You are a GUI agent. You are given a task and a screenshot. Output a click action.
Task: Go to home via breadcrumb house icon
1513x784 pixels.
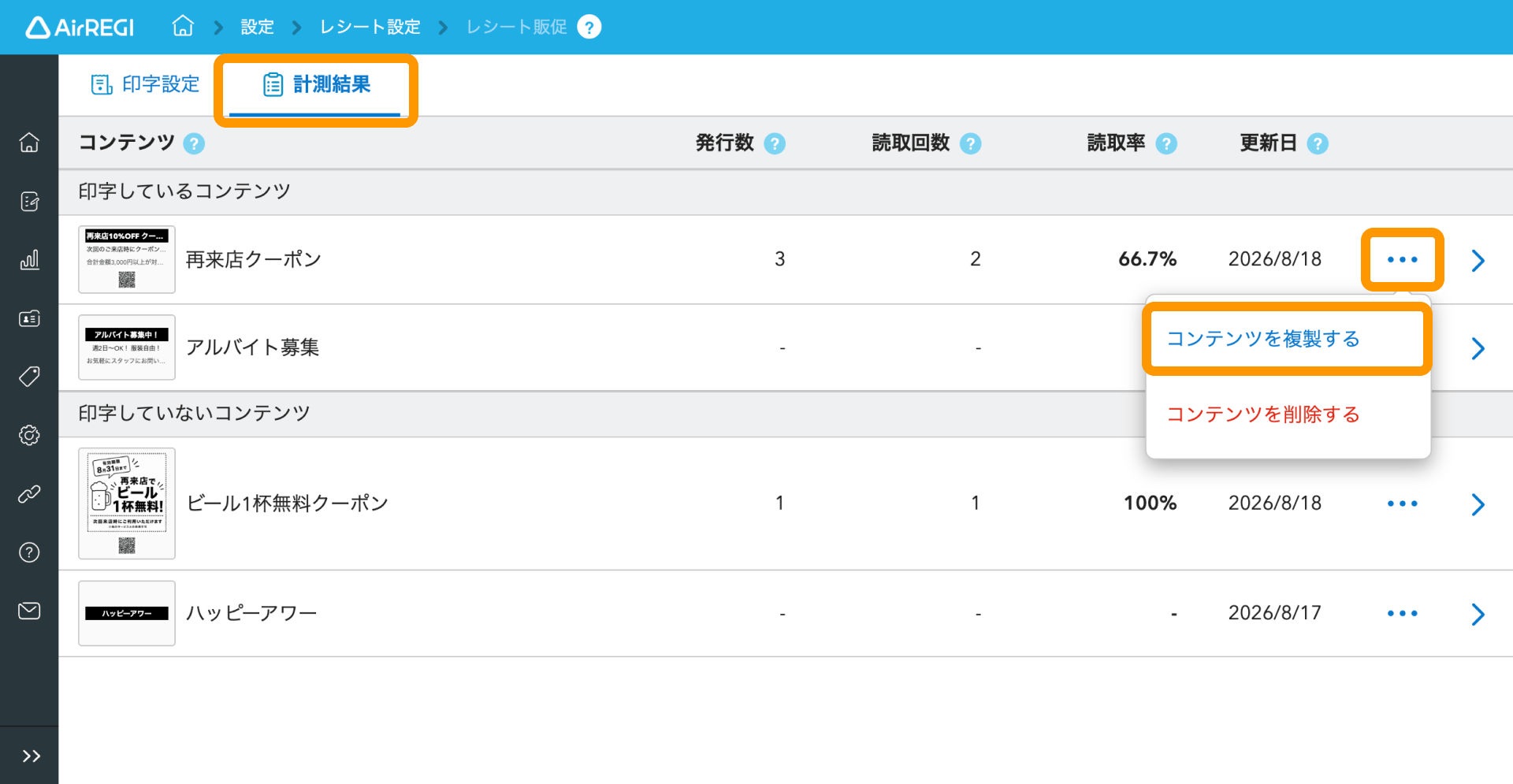click(183, 26)
